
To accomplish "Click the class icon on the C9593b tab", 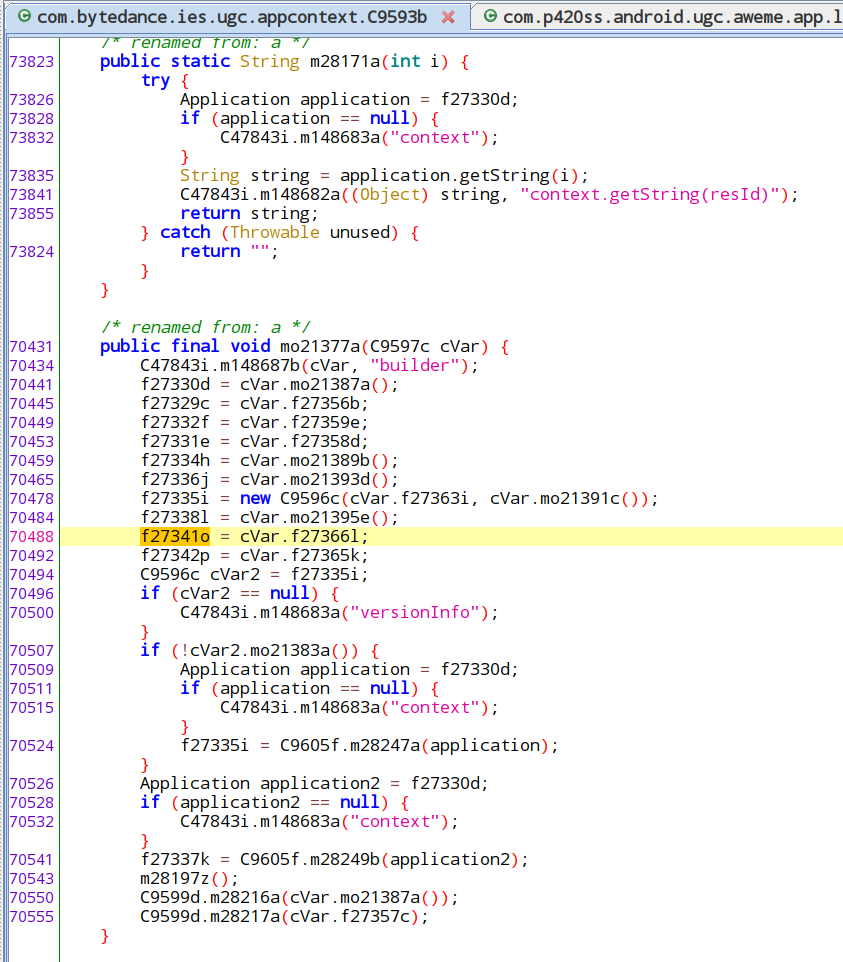I will click(x=24, y=17).
